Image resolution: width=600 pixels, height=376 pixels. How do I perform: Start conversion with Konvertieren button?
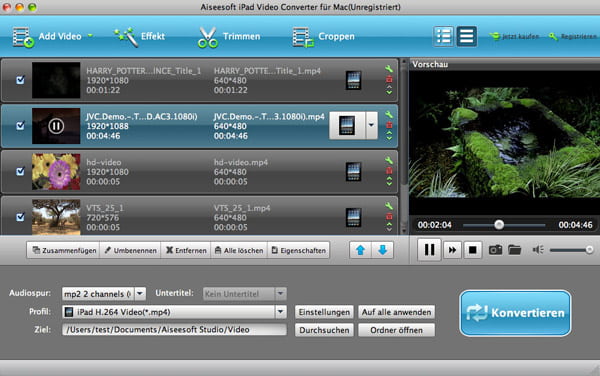point(515,313)
